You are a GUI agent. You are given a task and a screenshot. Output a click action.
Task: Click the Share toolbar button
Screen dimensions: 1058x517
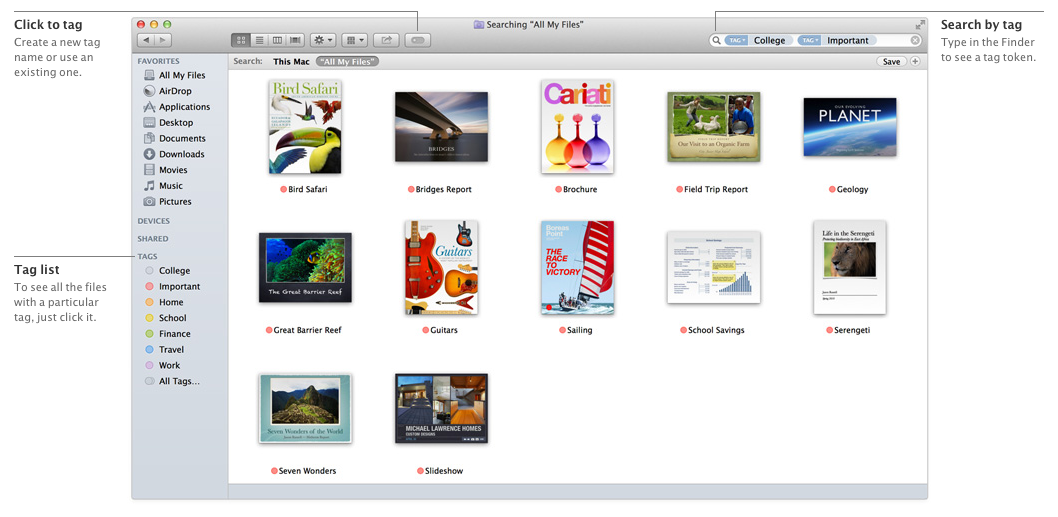coord(387,40)
